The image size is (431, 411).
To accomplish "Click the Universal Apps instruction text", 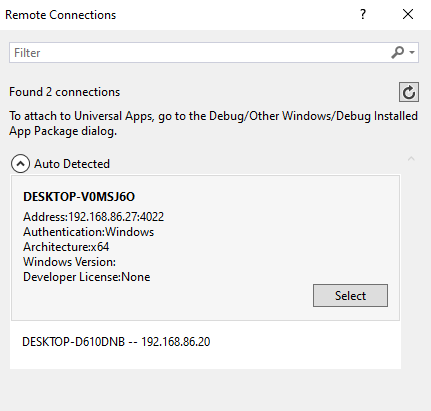I will tap(213, 123).
